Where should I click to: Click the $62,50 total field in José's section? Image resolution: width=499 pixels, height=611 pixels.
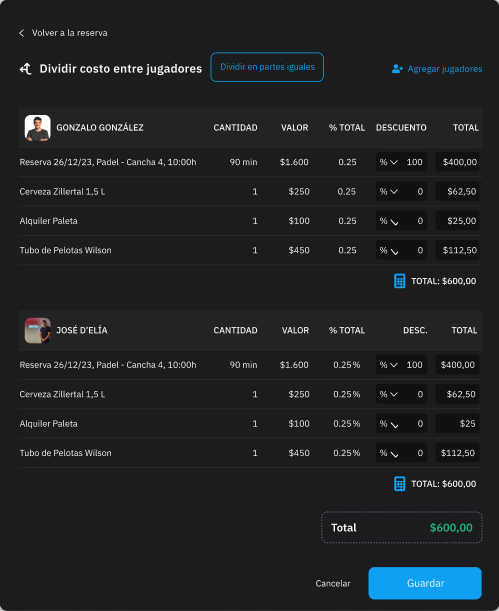(457, 394)
